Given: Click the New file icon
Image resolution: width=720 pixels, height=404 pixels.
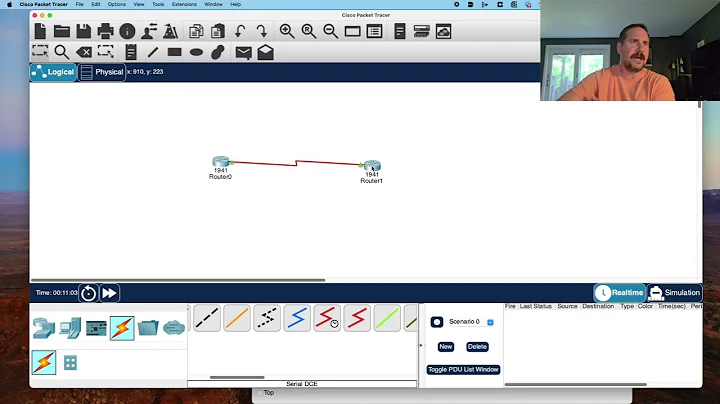Looking at the screenshot, I should [40, 31].
